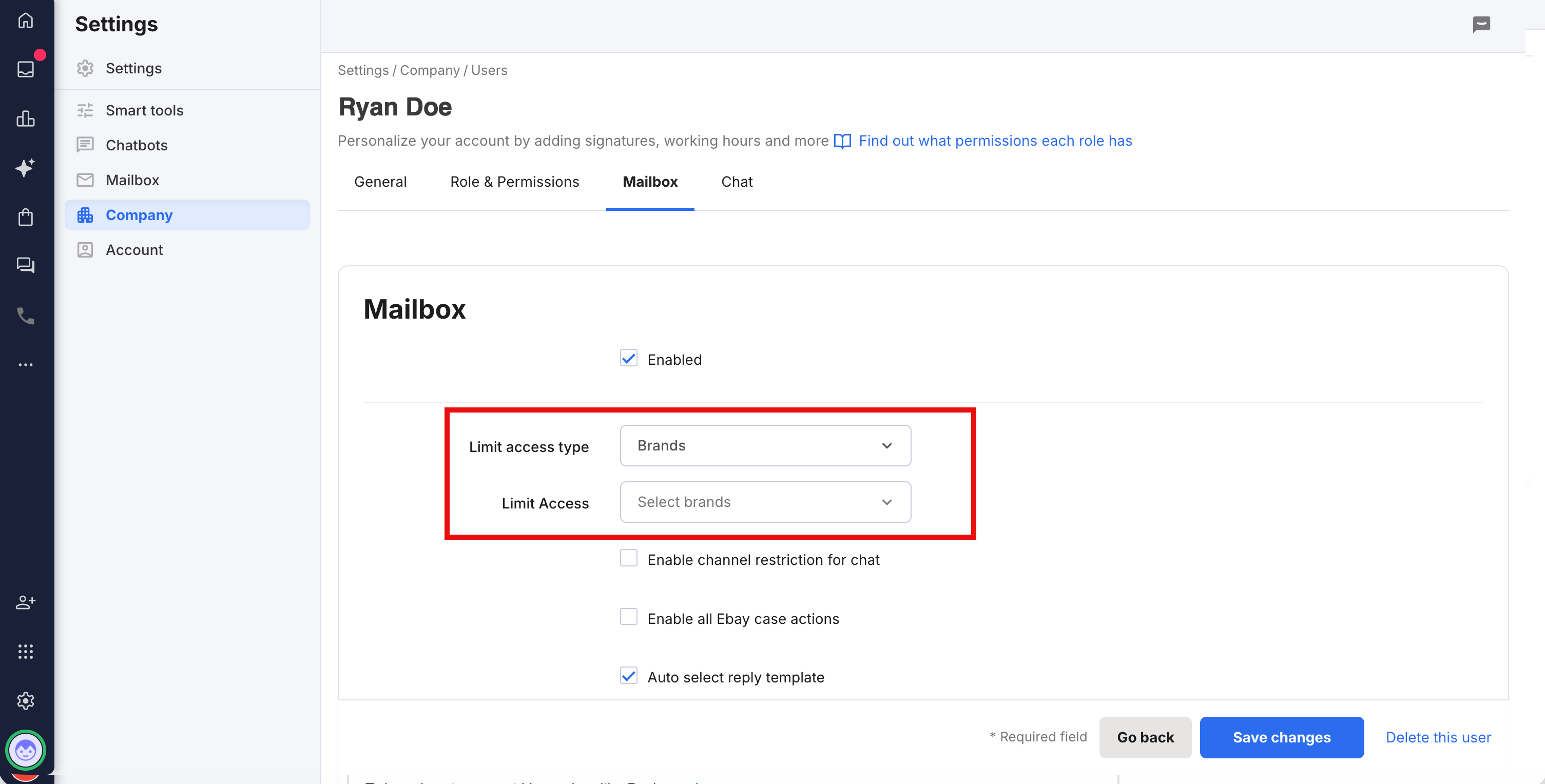Open Find out what permissions each role has

(x=995, y=141)
